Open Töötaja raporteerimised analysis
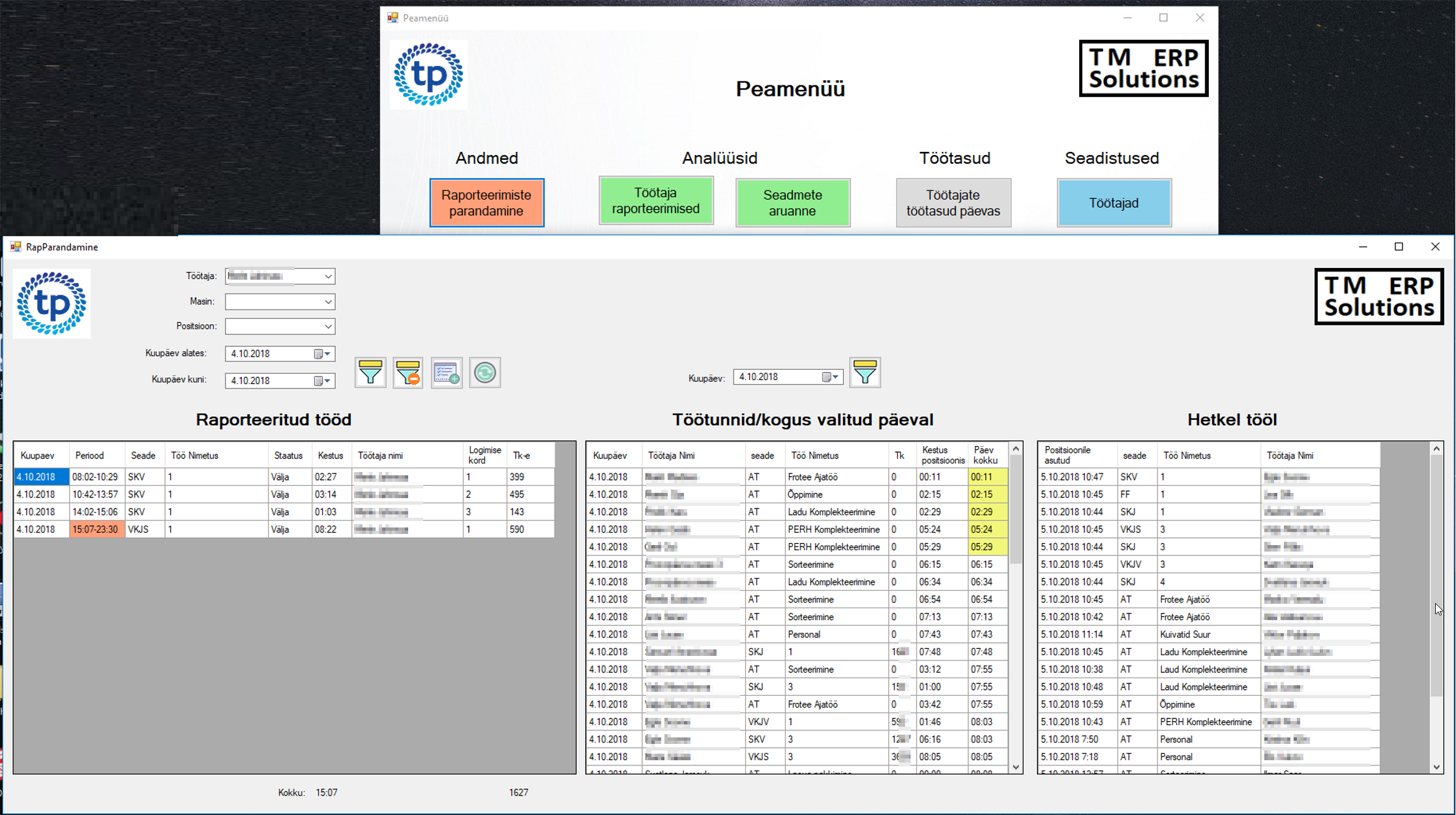 pos(656,201)
